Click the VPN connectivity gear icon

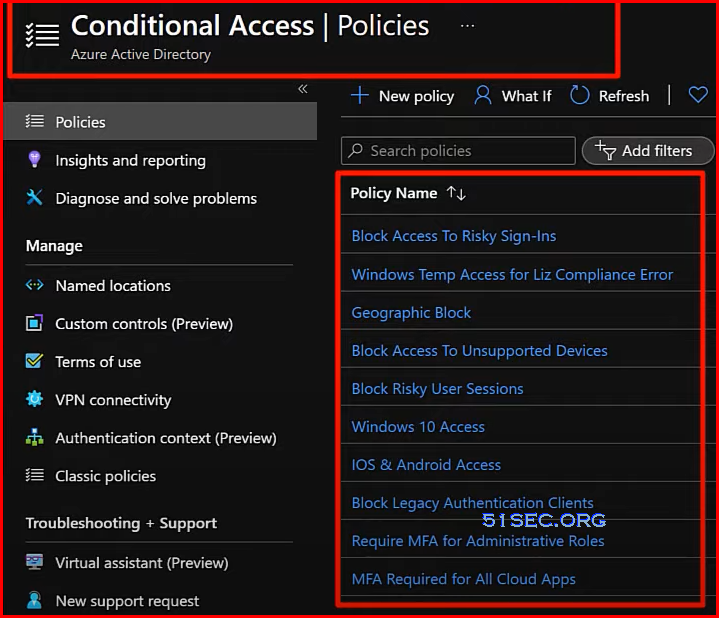pos(34,399)
